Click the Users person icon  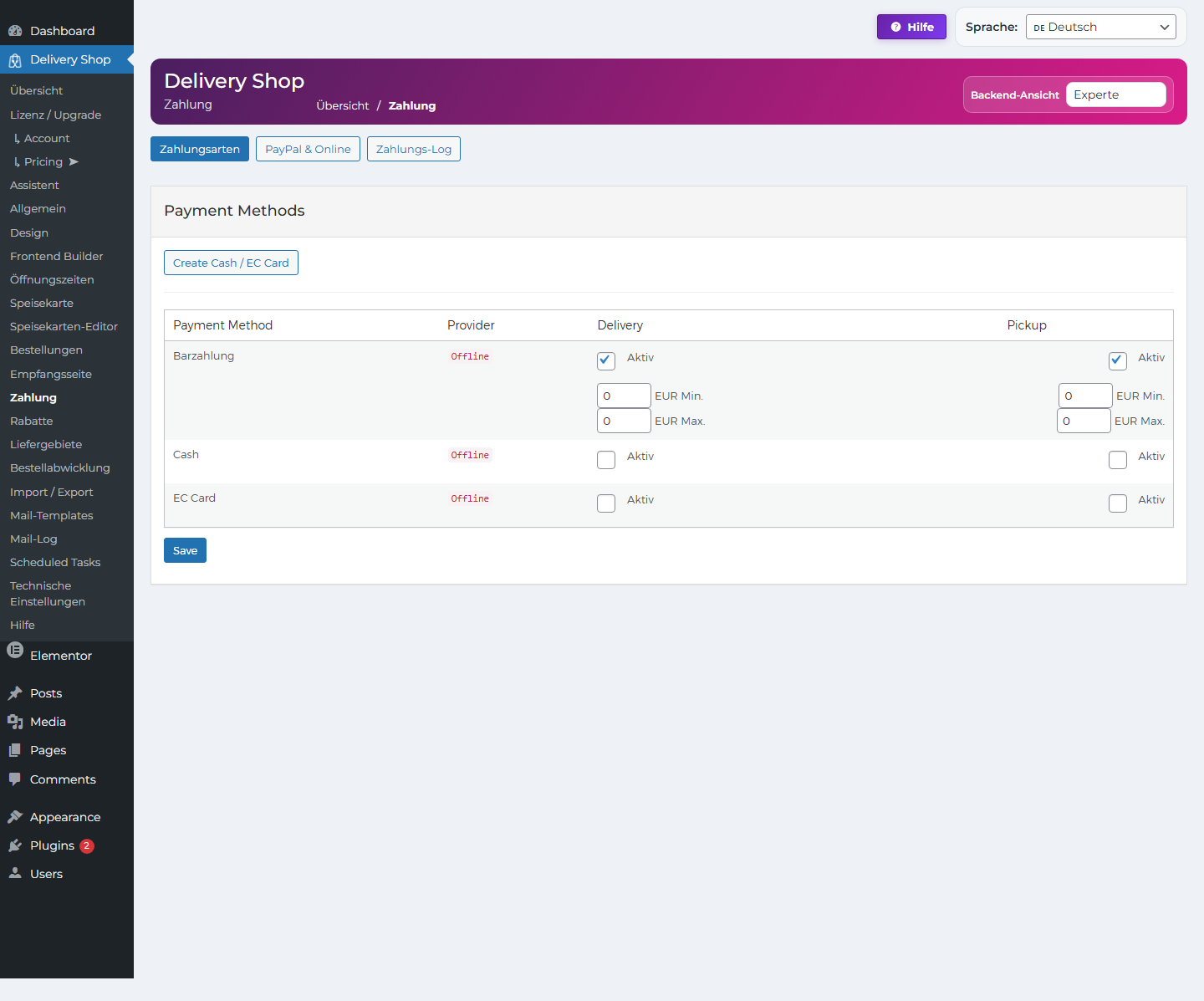(15, 873)
